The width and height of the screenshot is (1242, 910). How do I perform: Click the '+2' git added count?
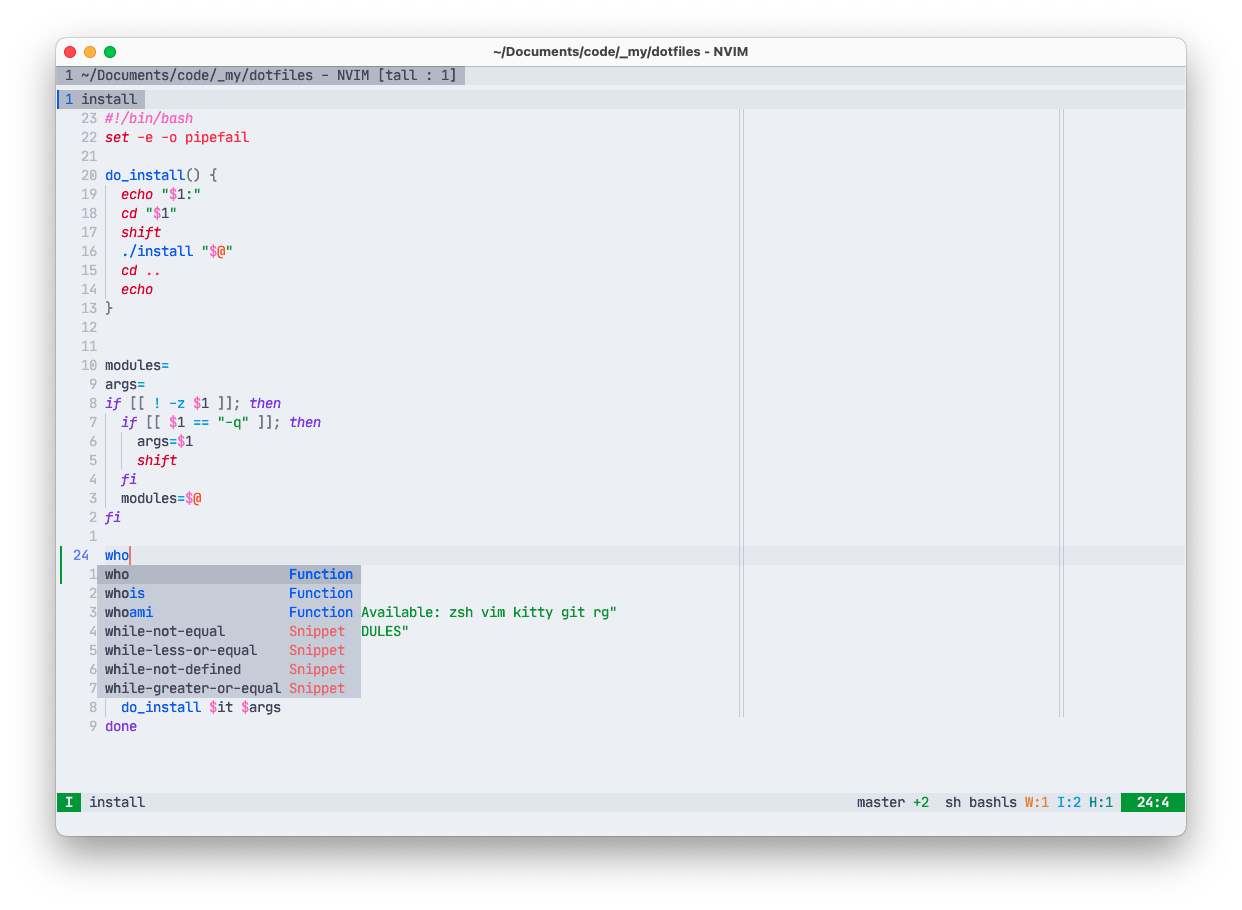pyautogui.click(x=921, y=802)
